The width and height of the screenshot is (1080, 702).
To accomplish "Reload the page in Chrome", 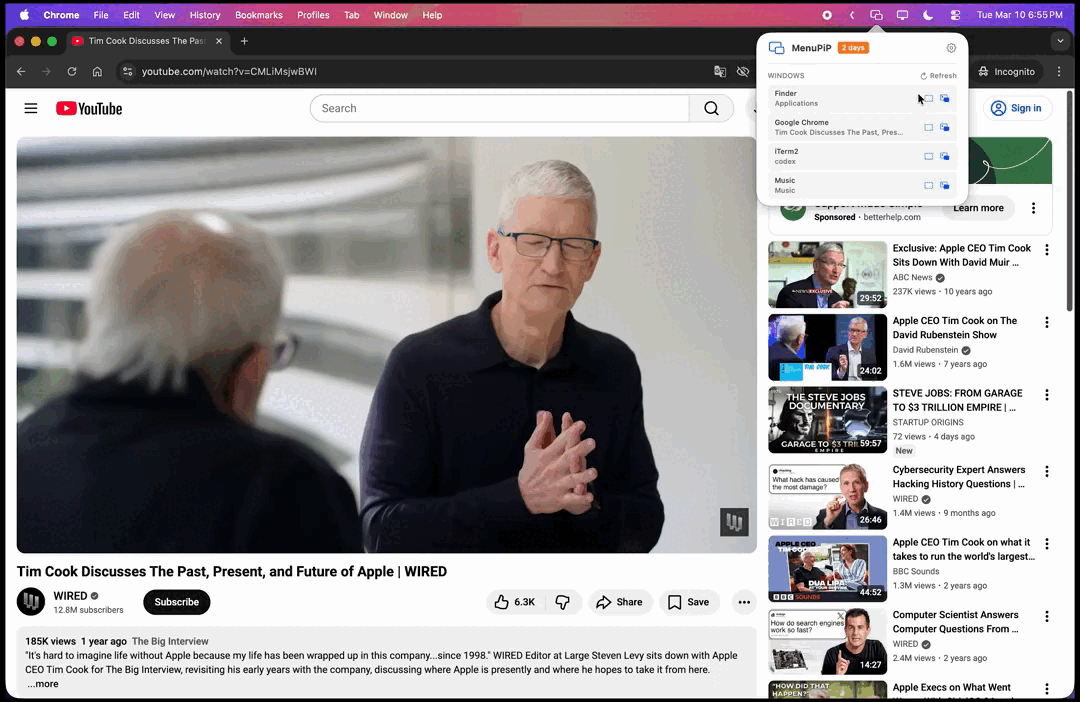I will point(72,72).
